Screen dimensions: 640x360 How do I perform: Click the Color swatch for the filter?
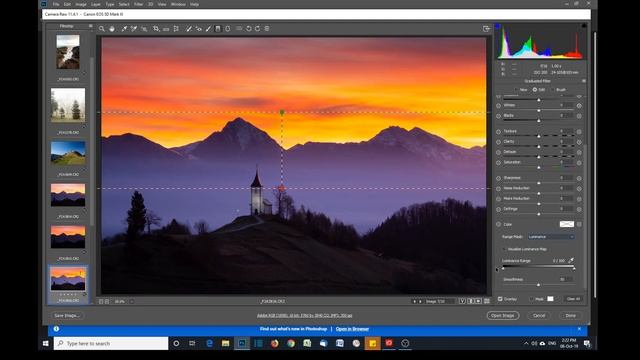tap(567, 224)
